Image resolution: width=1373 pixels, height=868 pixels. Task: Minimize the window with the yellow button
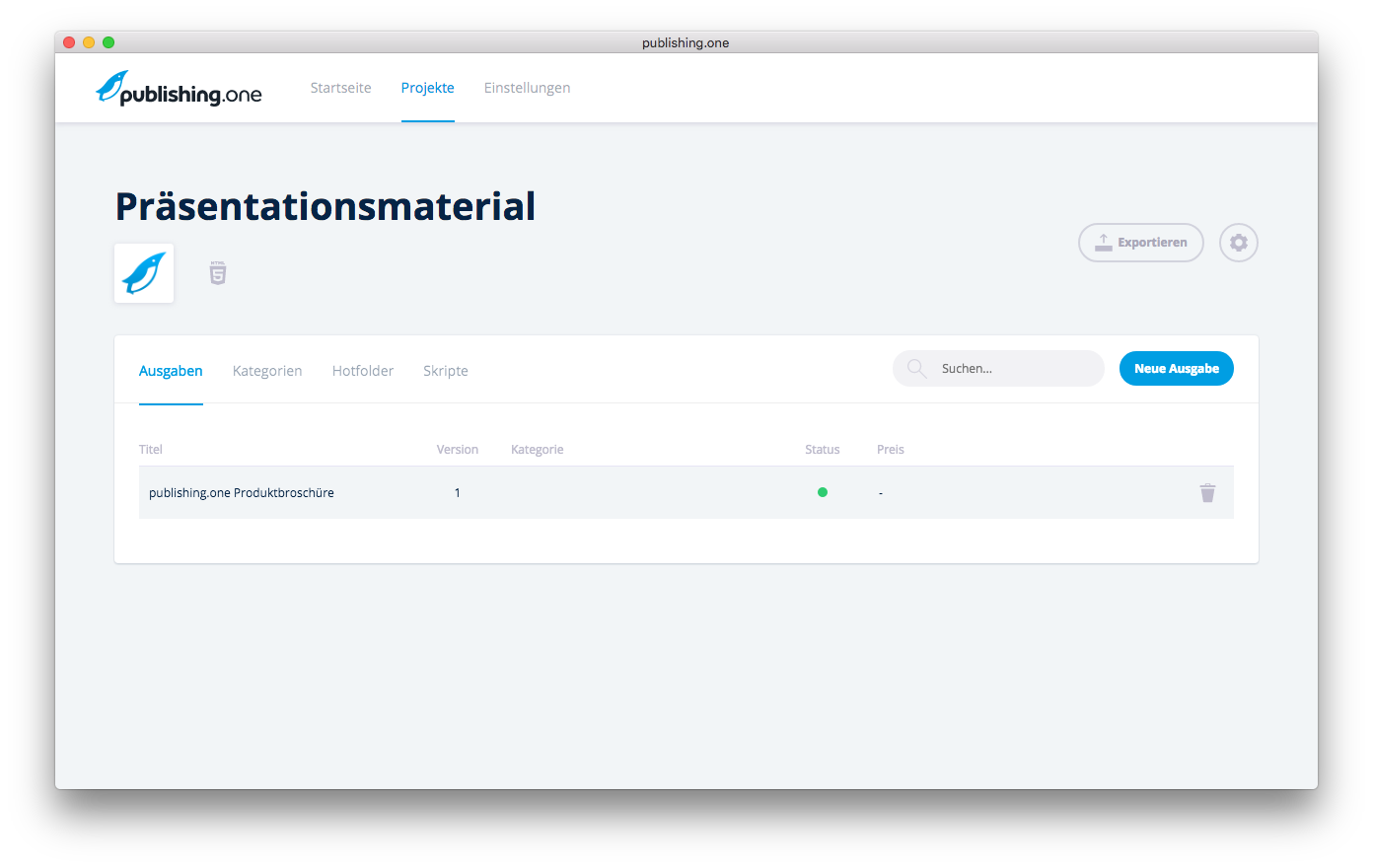pos(89,42)
